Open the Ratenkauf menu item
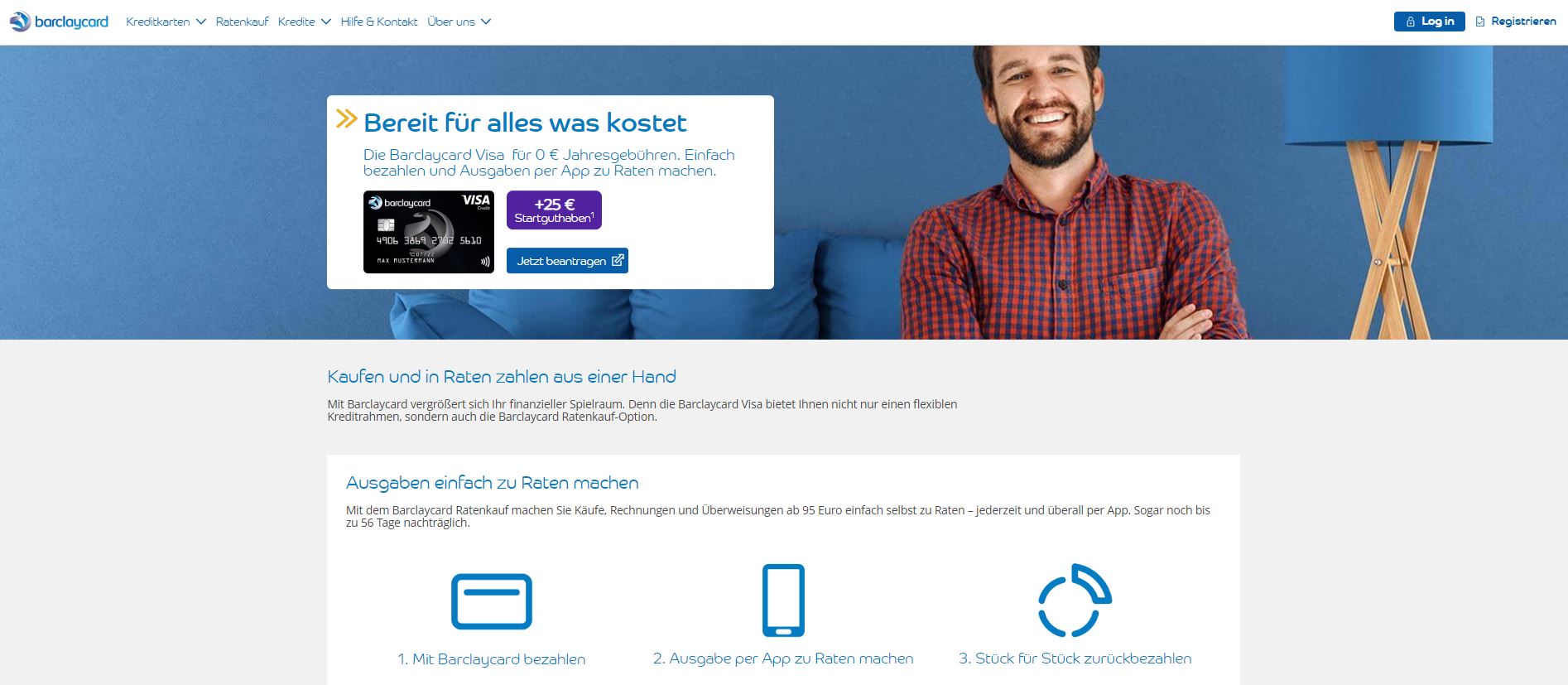1568x685 pixels. click(242, 22)
